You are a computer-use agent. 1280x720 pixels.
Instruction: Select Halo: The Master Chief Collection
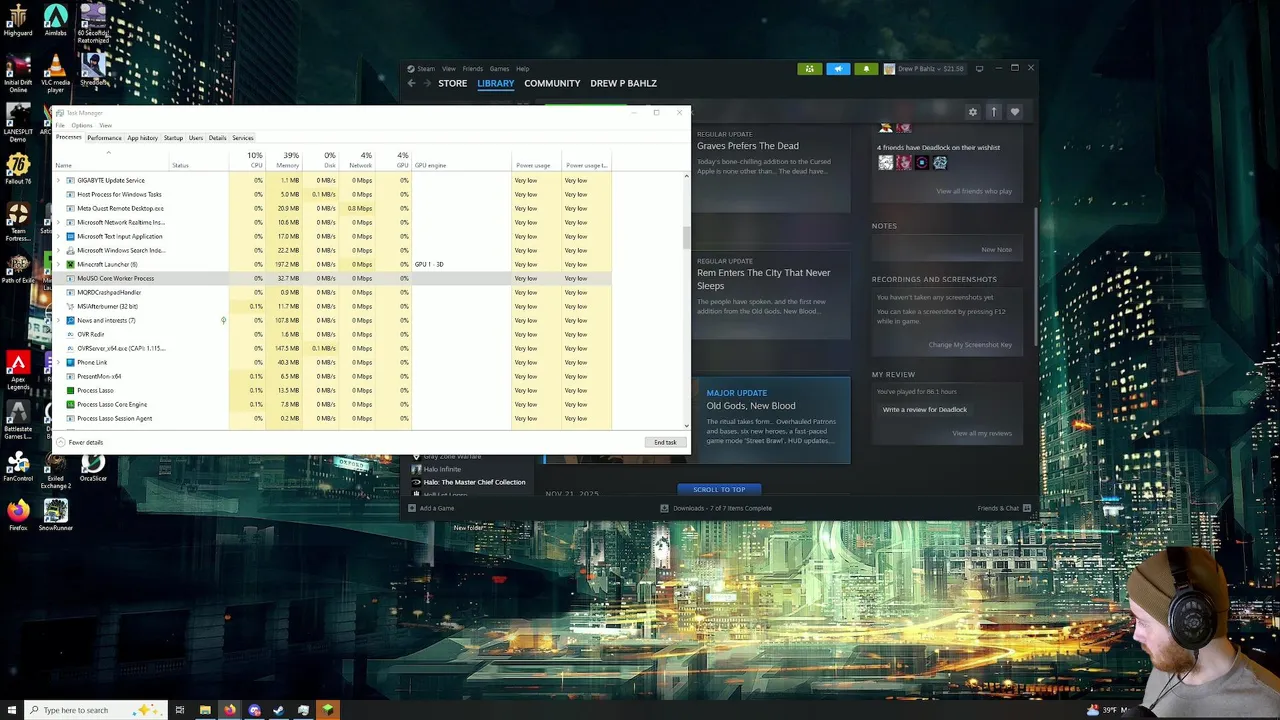(x=474, y=482)
